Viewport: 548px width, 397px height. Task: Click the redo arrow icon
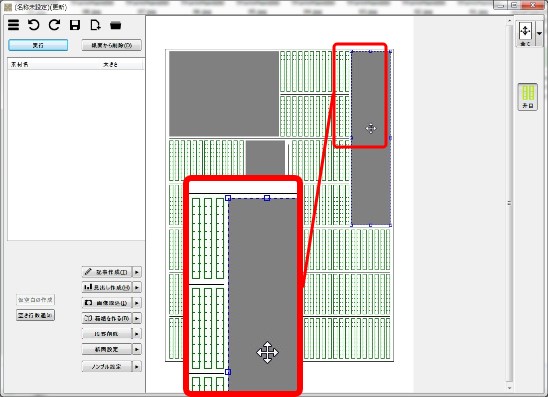tap(54, 25)
